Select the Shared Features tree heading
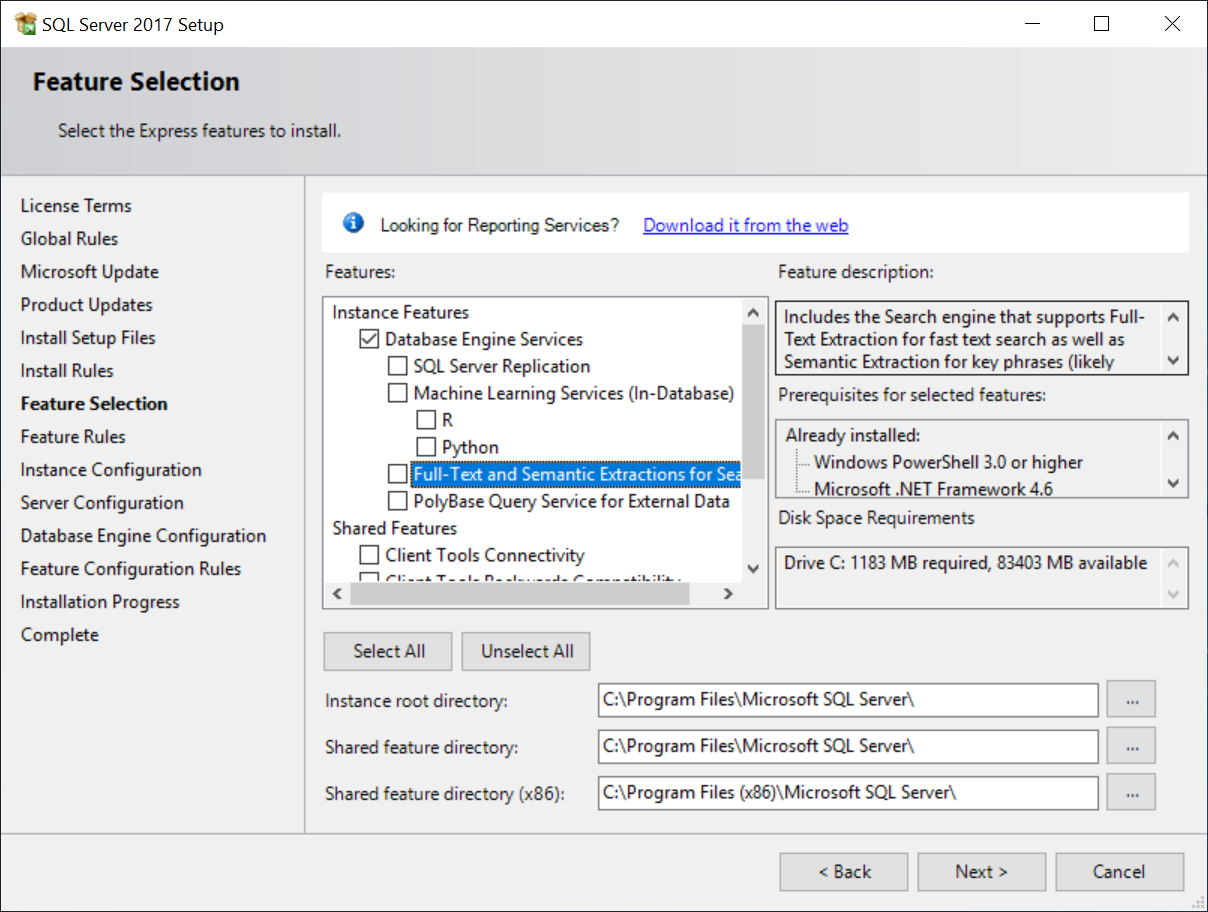 pyautogui.click(x=394, y=528)
